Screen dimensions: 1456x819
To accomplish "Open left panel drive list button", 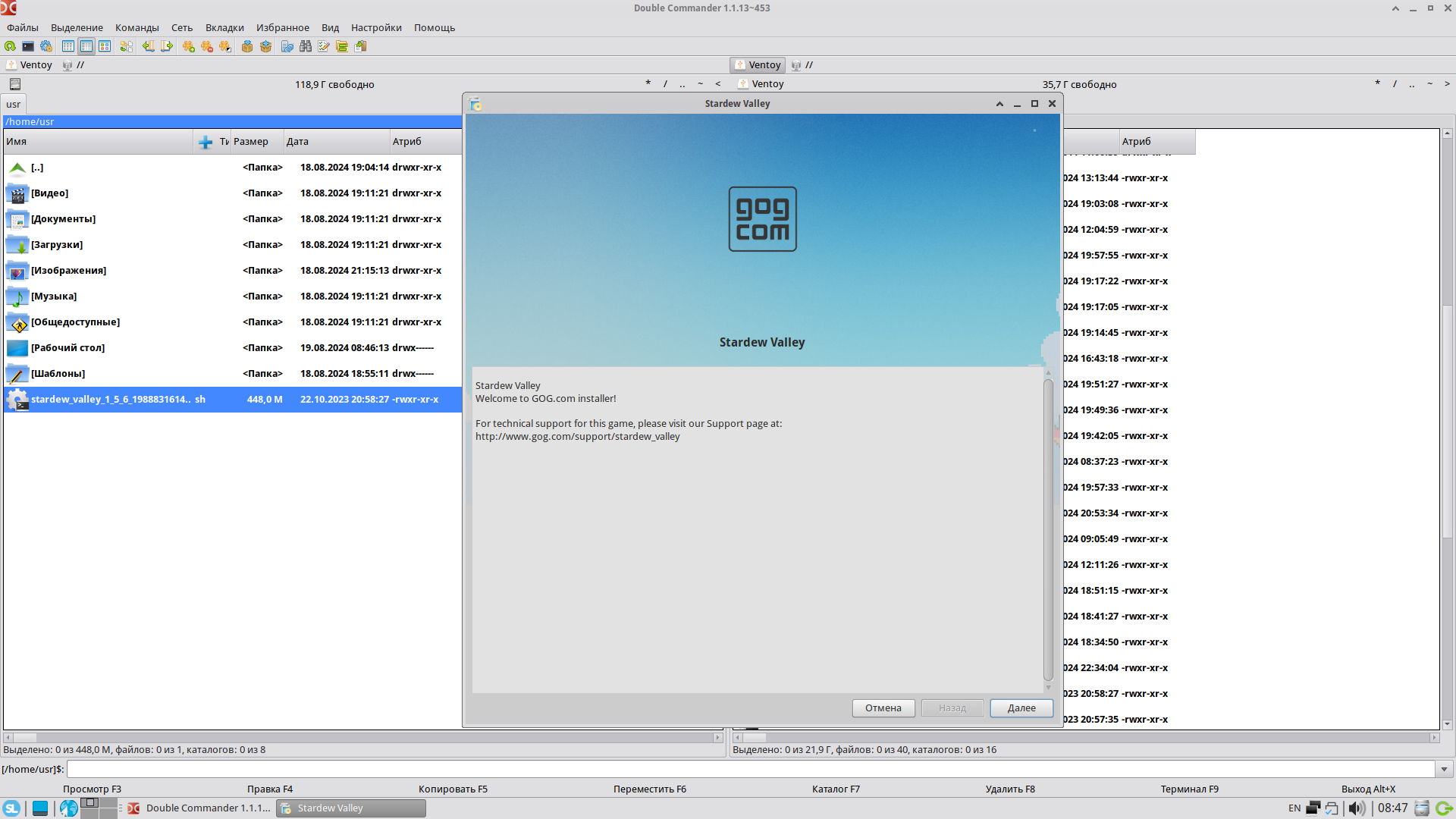I will click(15, 84).
